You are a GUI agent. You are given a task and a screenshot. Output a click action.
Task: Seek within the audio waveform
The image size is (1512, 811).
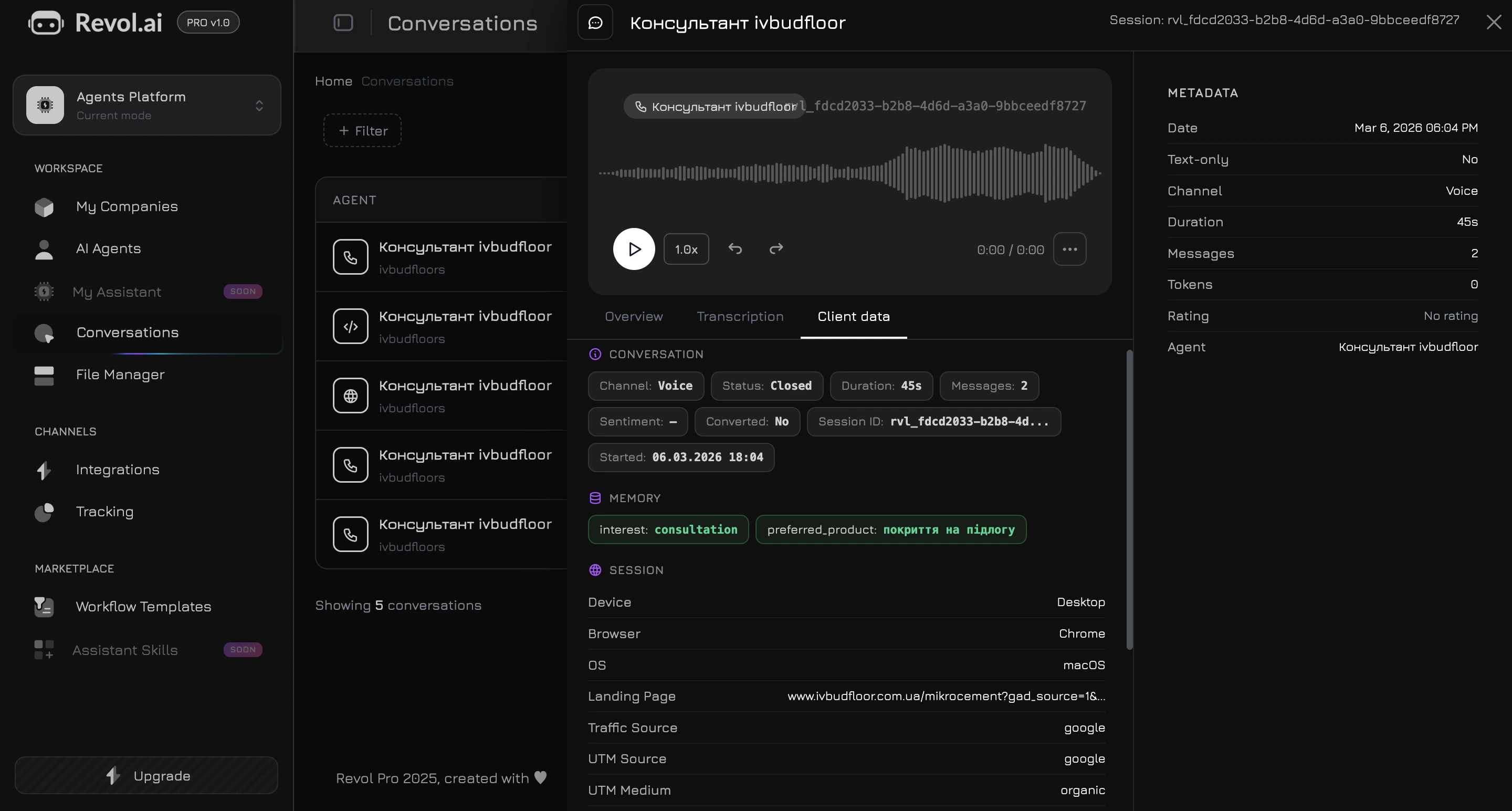[849, 173]
